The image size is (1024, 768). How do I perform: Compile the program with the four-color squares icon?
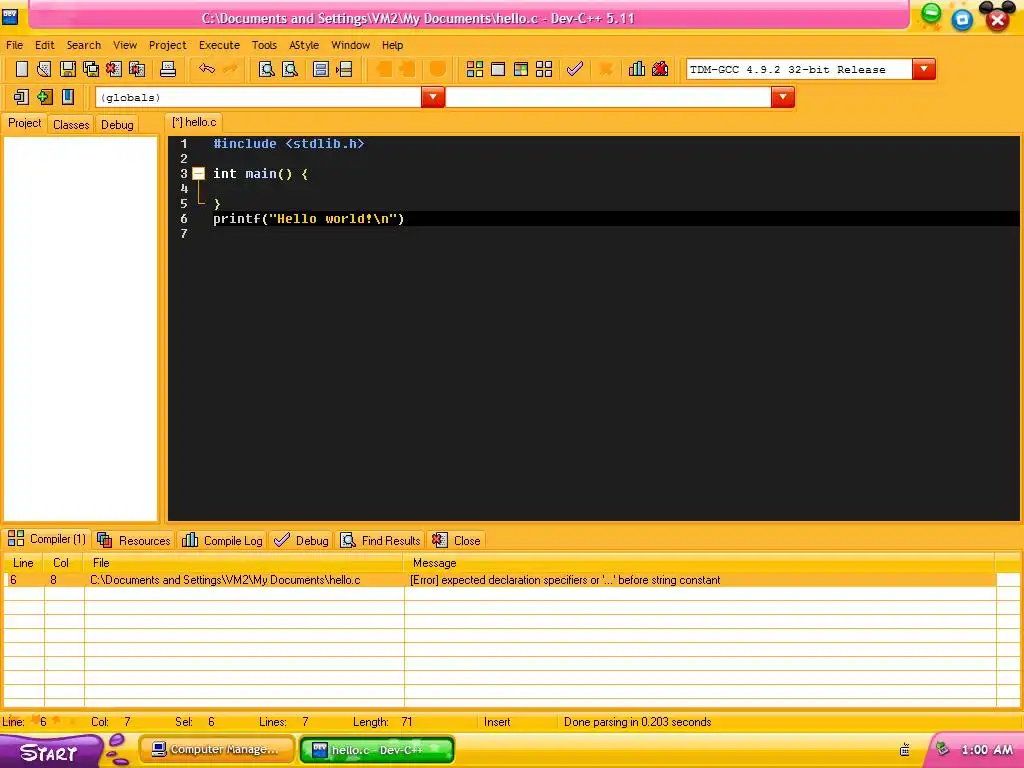coord(475,69)
